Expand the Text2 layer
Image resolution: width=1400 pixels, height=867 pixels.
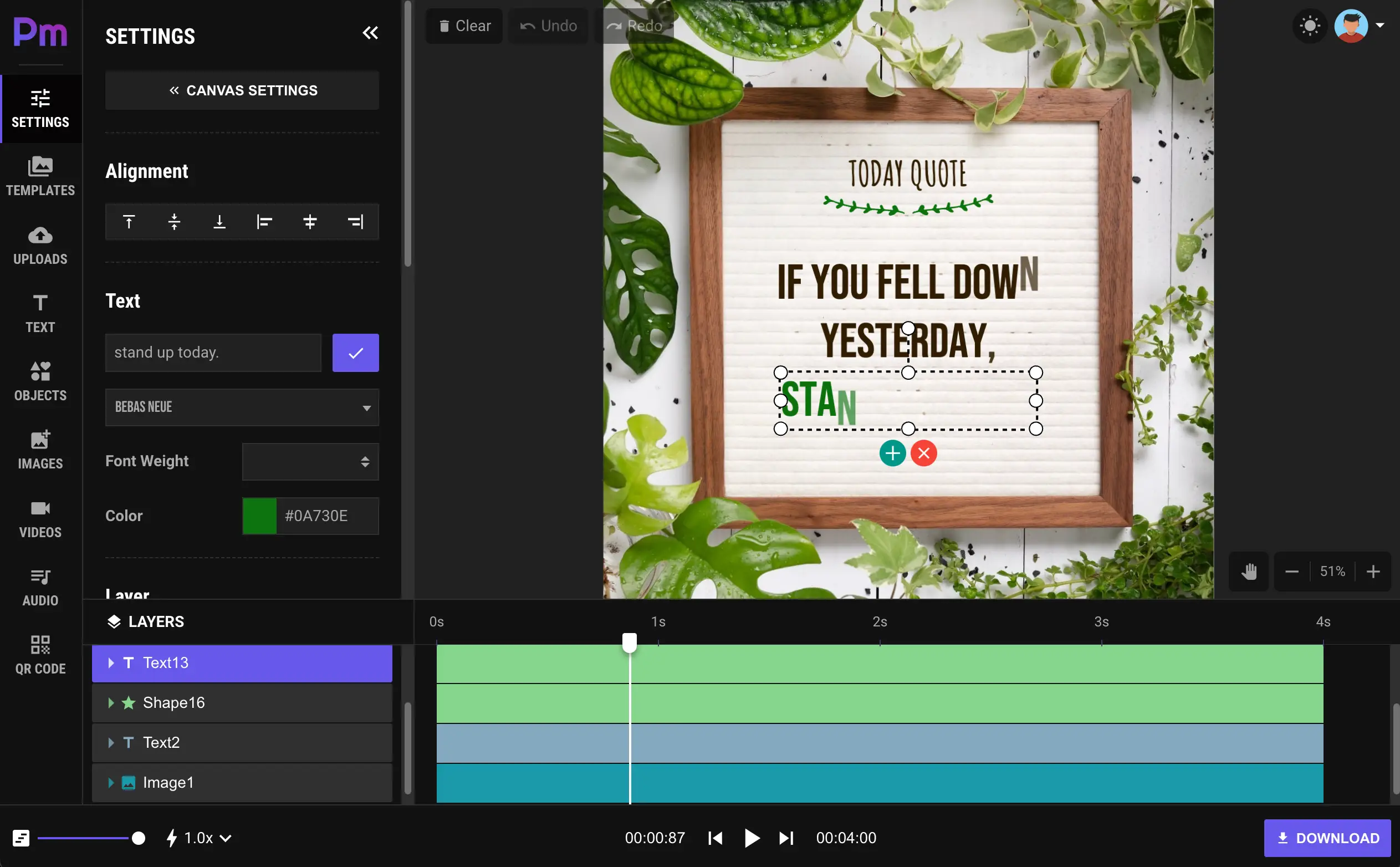[111, 743]
